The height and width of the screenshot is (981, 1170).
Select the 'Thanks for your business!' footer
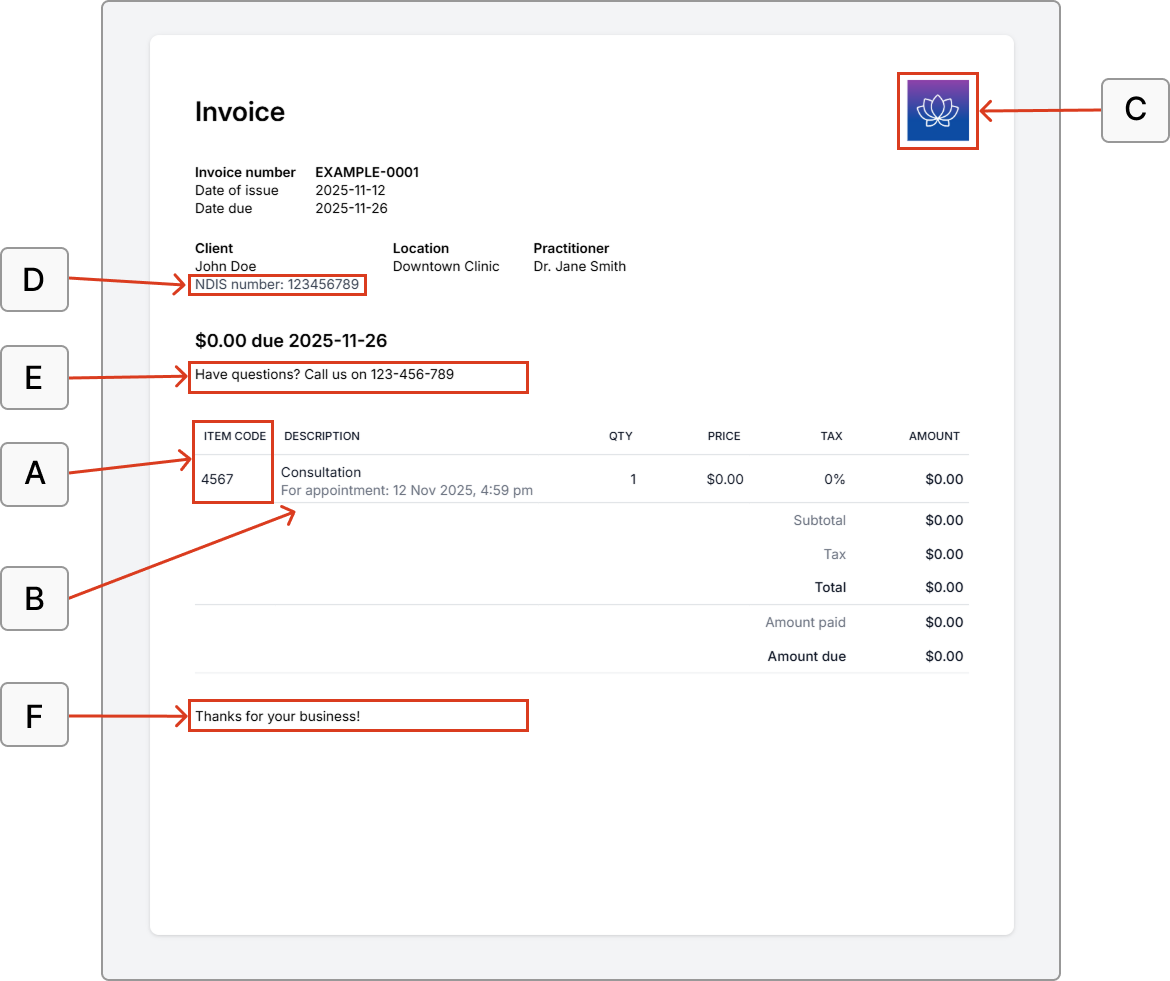tap(277, 716)
